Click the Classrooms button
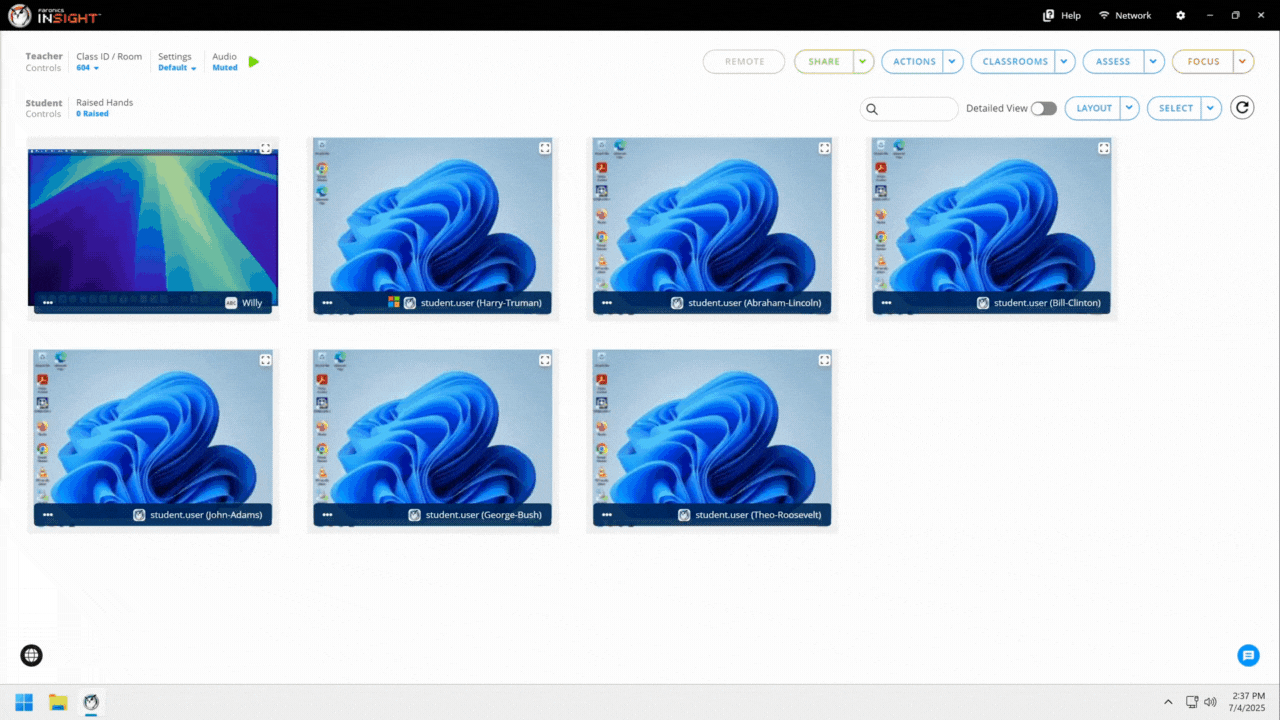The image size is (1280, 720). pyautogui.click(x=1014, y=62)
